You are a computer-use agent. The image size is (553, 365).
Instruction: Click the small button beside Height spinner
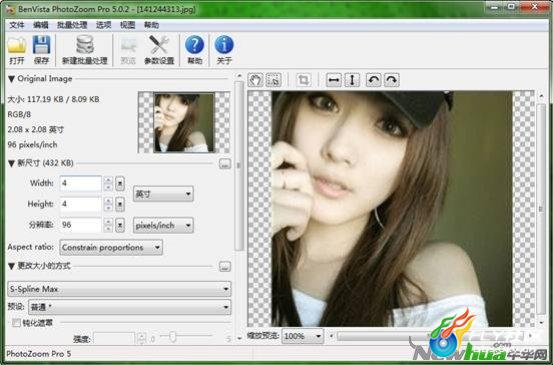tap(120, 204)
